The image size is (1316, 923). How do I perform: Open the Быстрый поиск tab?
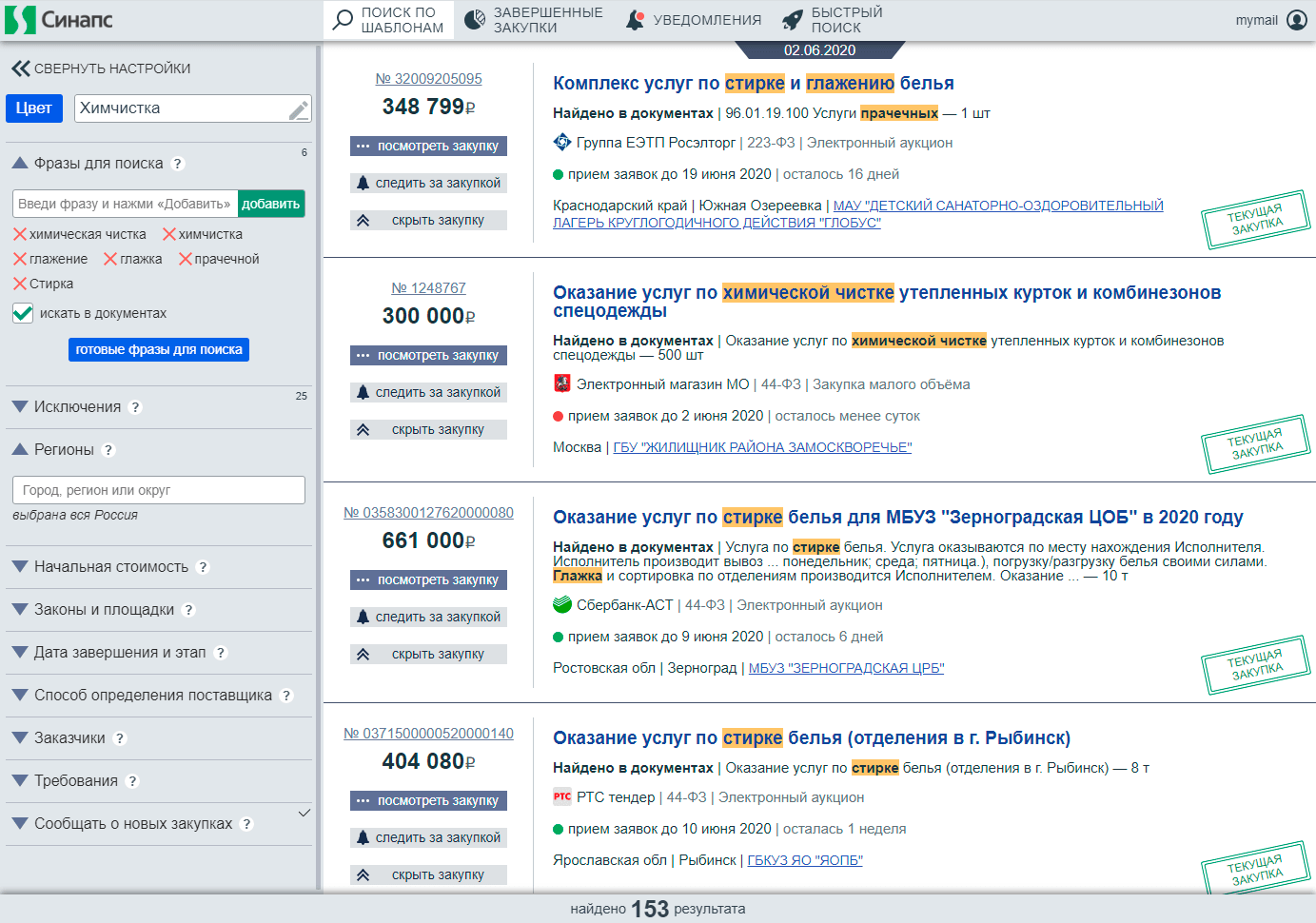(x=833, y=20)
